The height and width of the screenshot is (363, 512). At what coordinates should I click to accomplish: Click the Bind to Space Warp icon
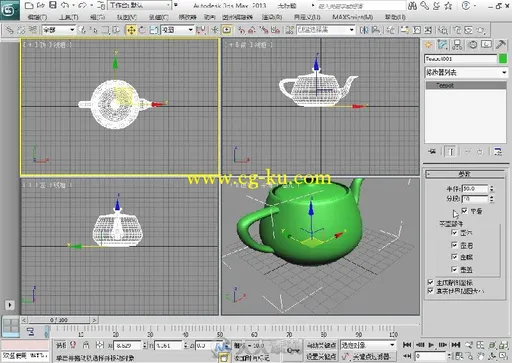[x=33, y=30]
